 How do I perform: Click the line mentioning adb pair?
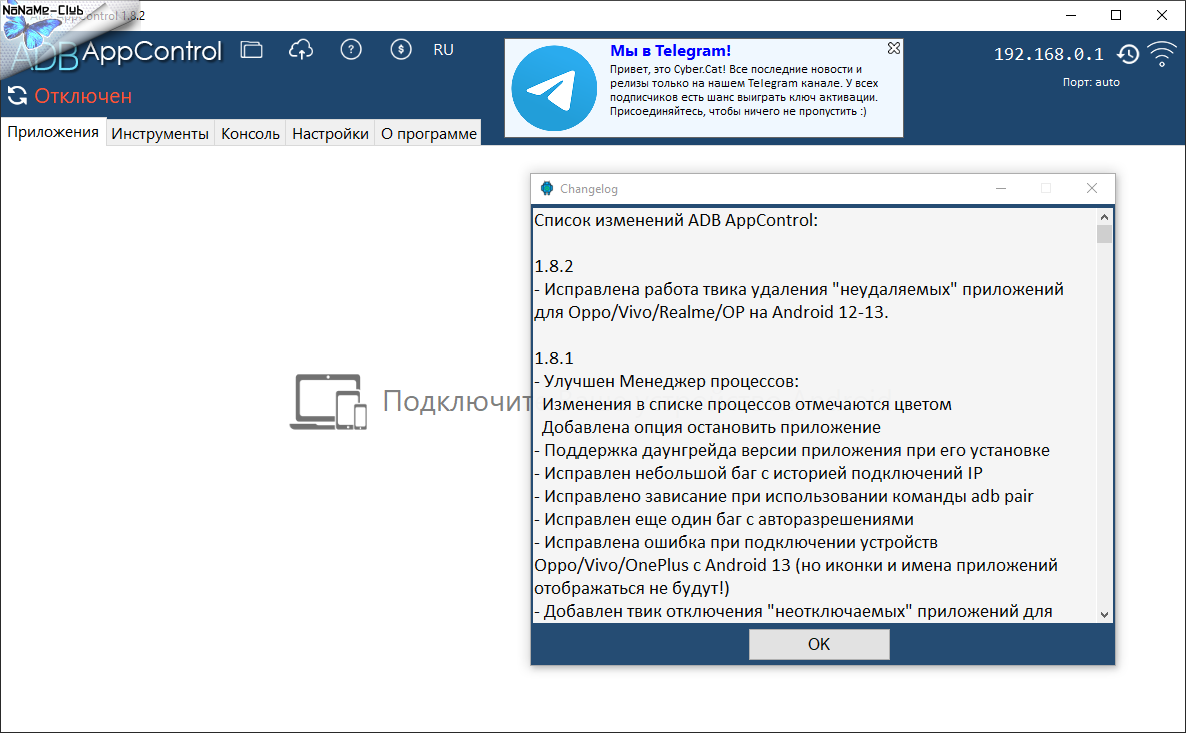click(x=784, y=496)
